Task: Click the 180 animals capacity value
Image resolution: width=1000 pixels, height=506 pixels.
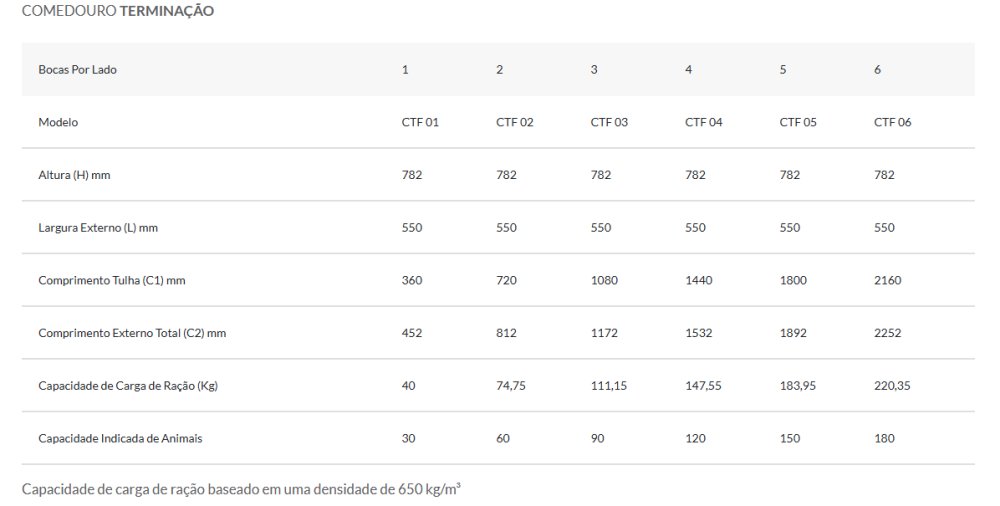Action: pos(884,438)
